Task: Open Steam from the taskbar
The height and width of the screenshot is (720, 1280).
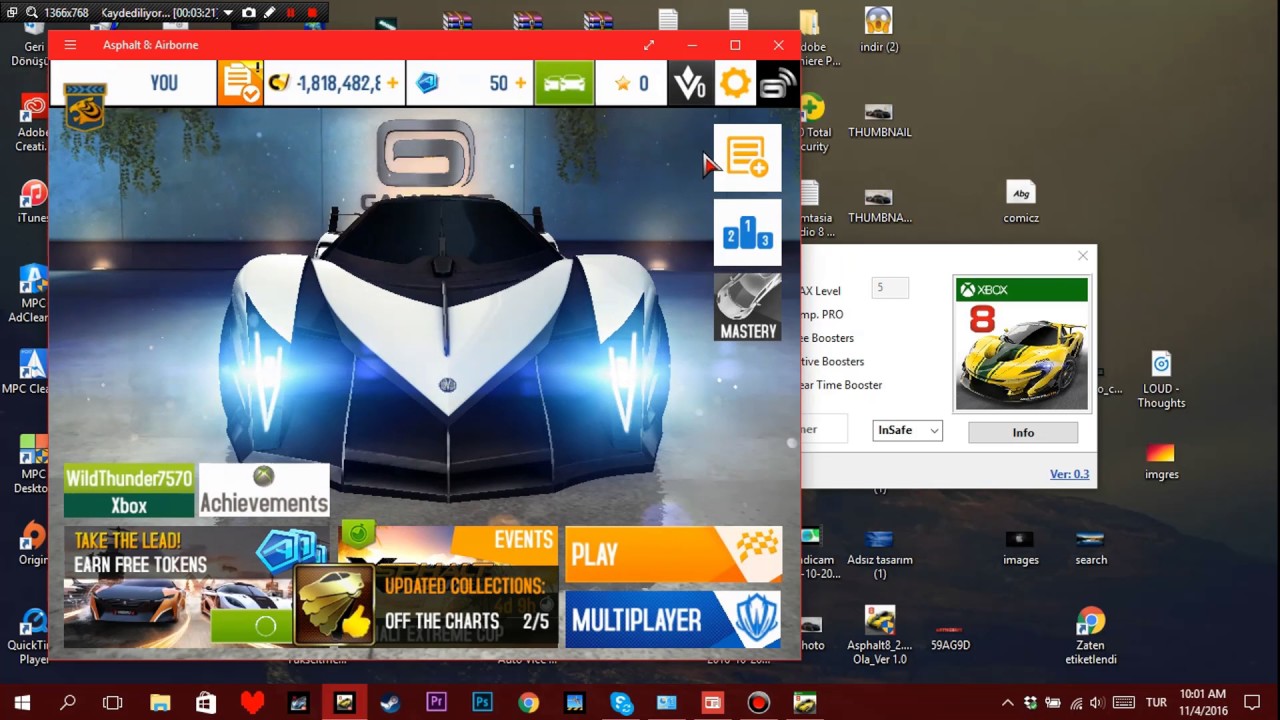Action: pyautogui.click(x=390, y=703)
